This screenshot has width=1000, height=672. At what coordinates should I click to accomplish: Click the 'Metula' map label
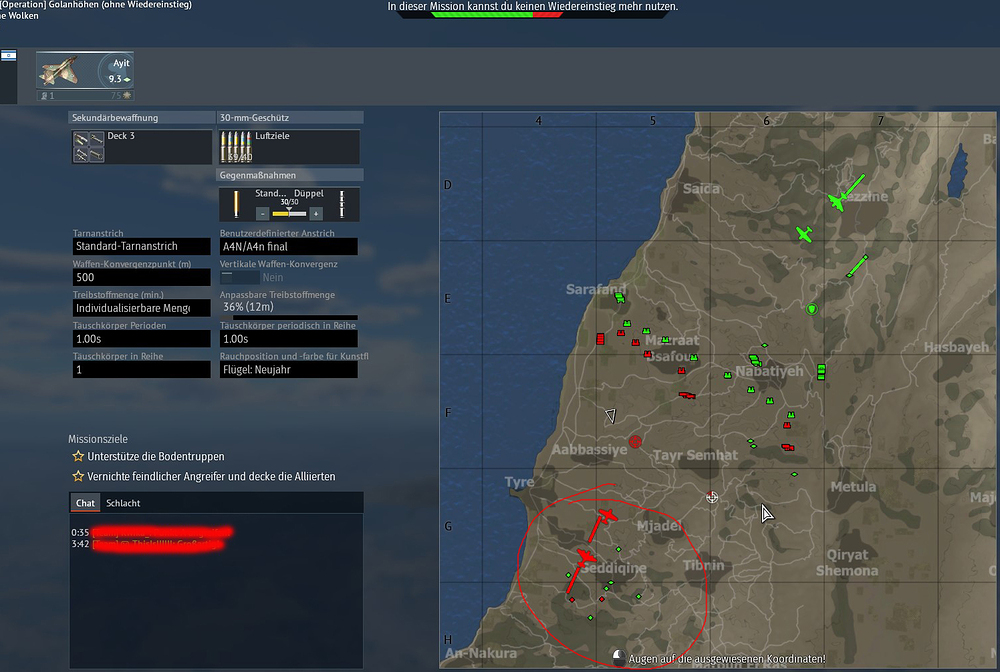coord(853,486)
